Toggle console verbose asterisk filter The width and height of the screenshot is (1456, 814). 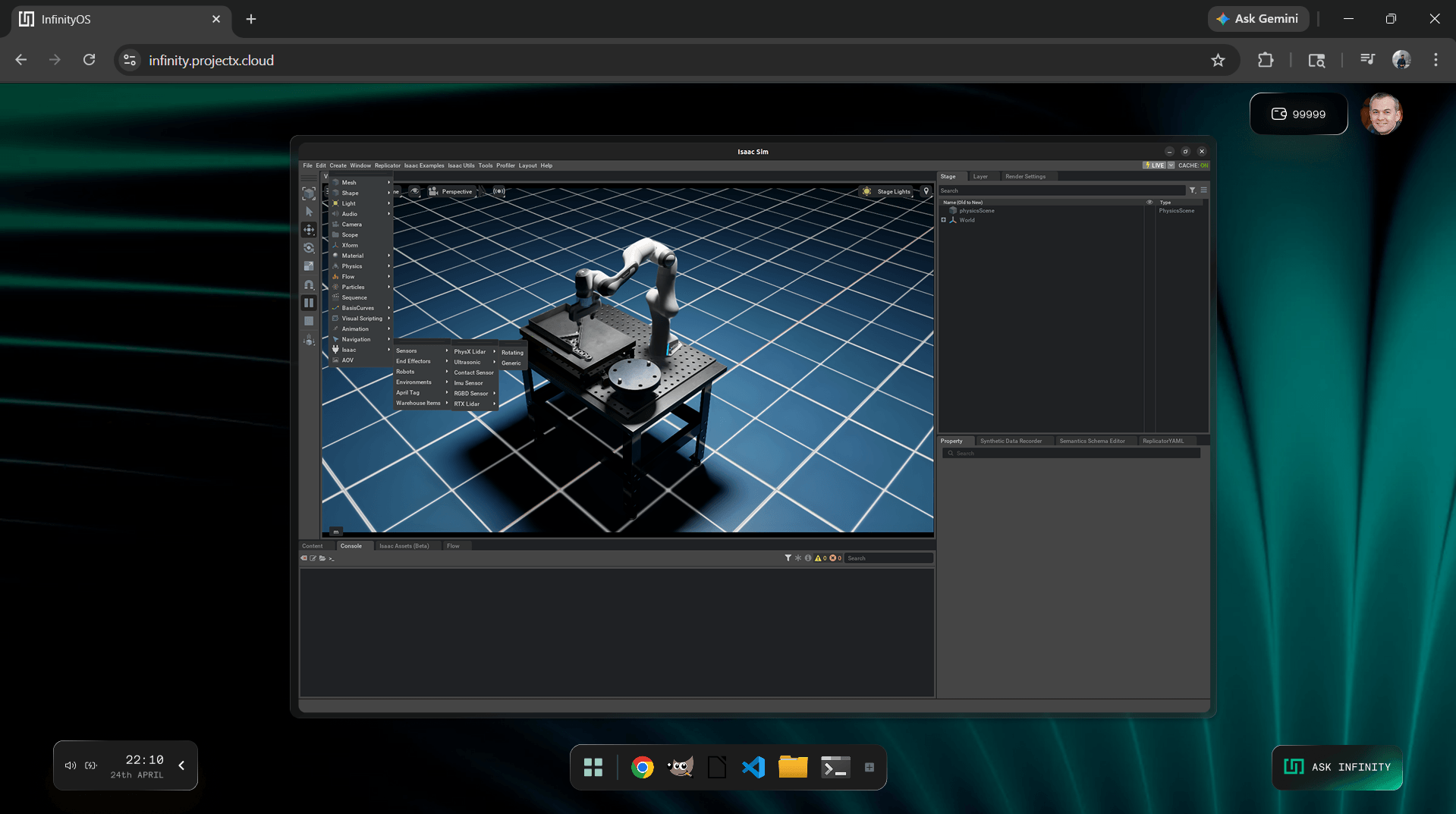pyautogui.click(x=797, y=558)
